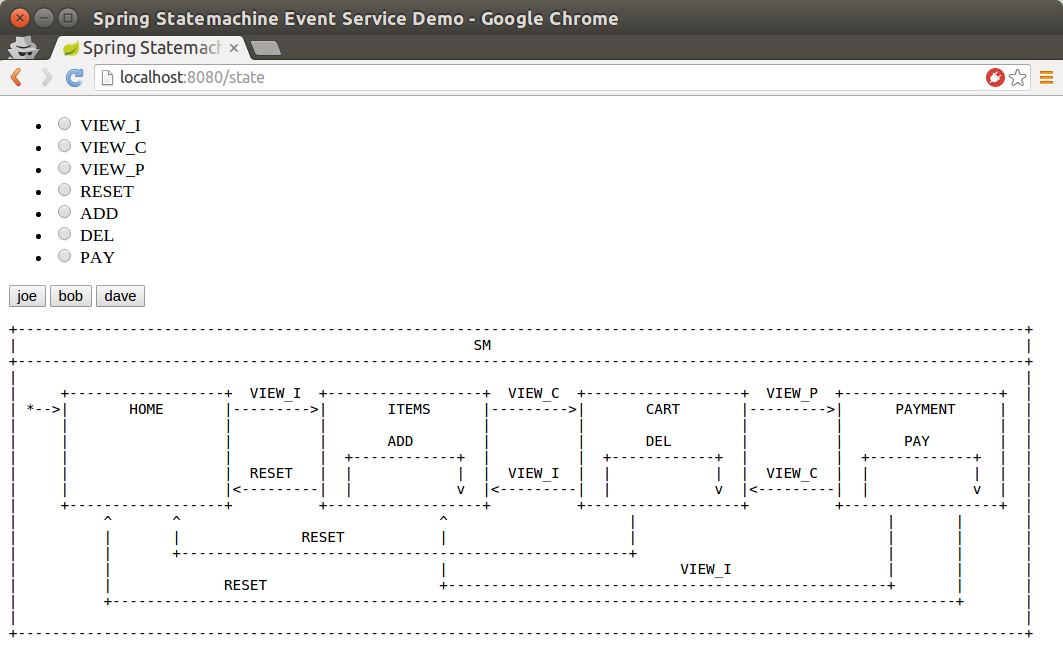Maximize the Chrome window
1063x665 pixels.
[x=68, y=18]
